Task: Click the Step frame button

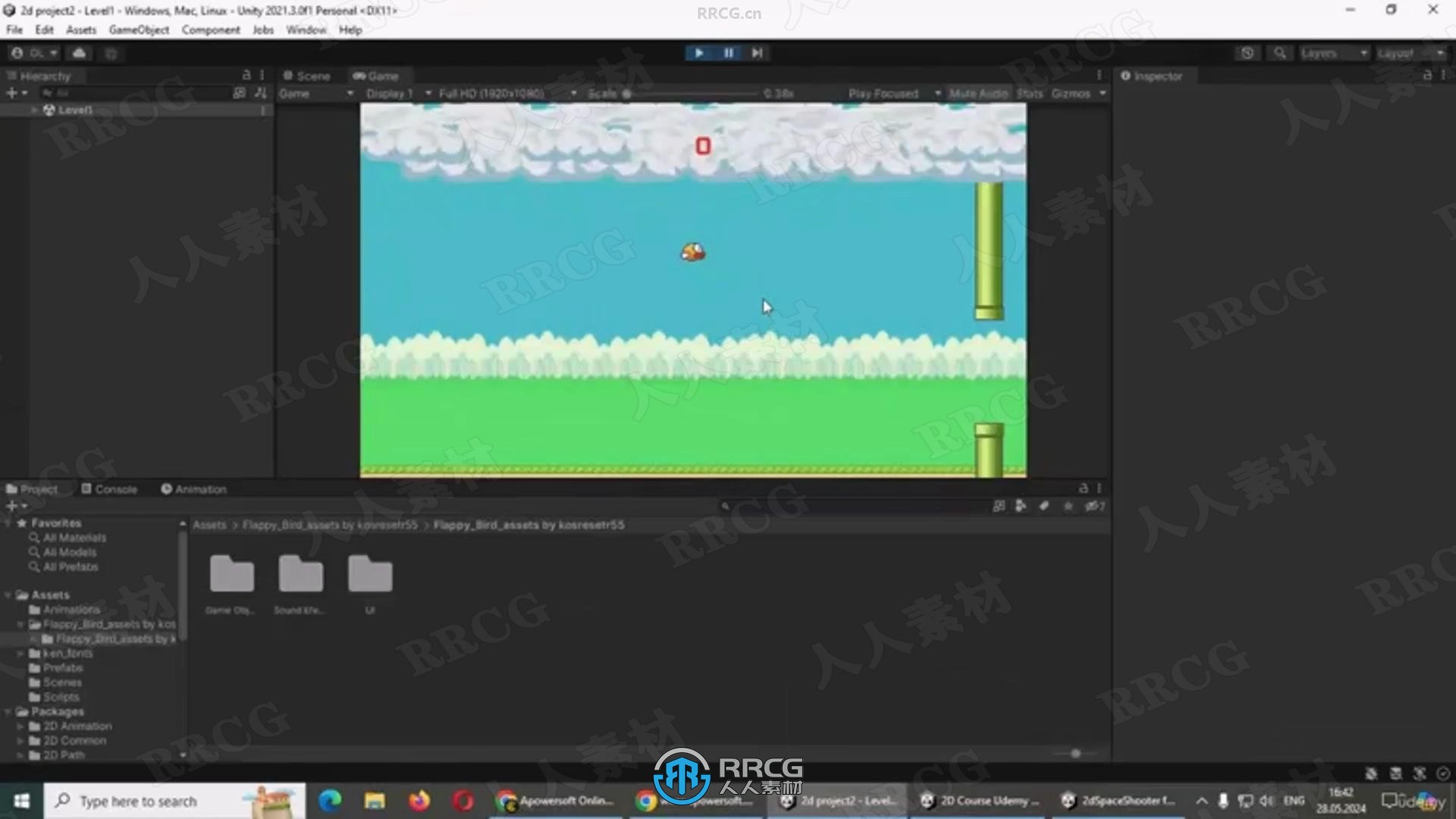Action: coord(757,53)
